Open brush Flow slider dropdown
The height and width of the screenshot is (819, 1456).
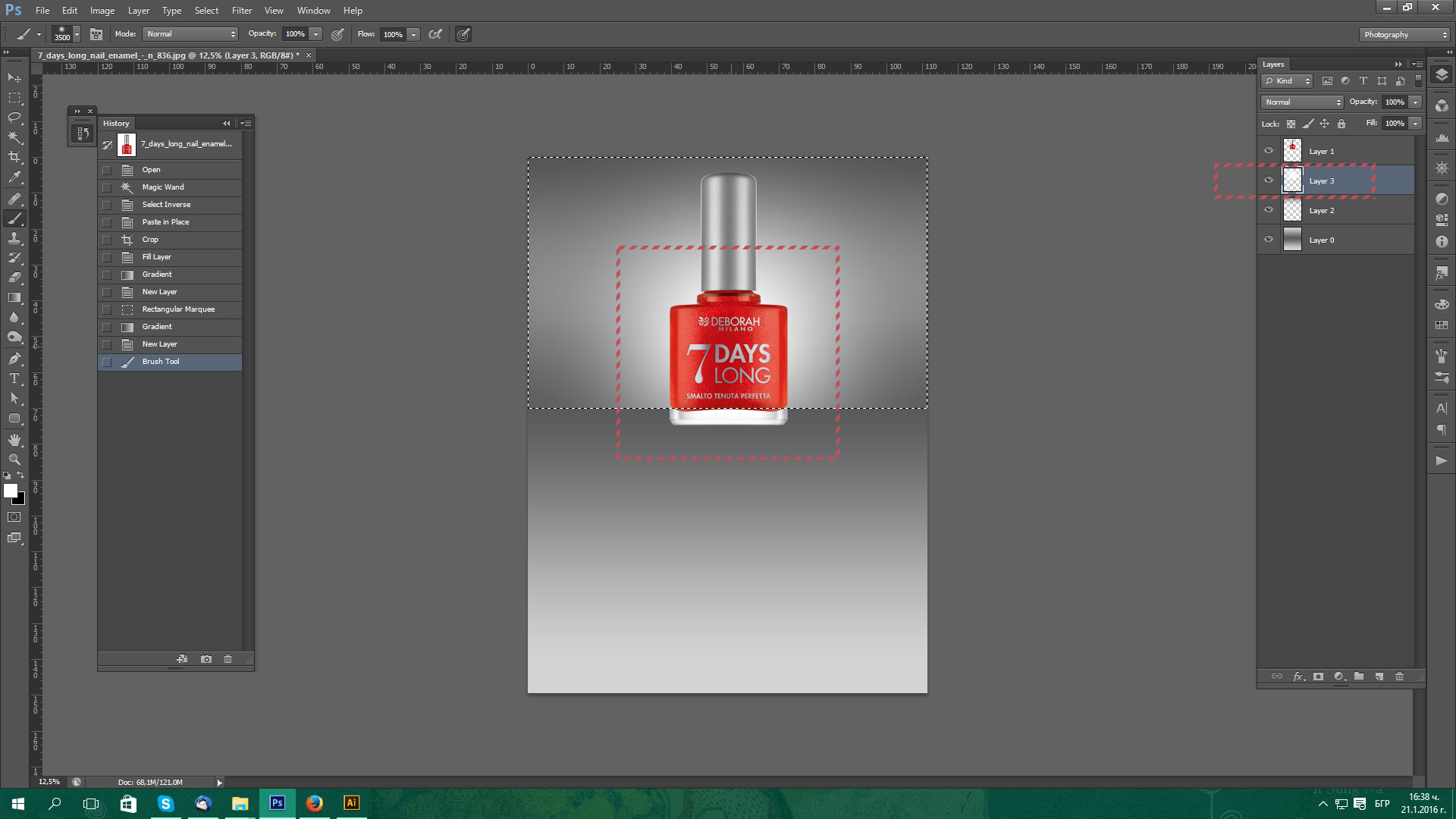tap(414, 34)
